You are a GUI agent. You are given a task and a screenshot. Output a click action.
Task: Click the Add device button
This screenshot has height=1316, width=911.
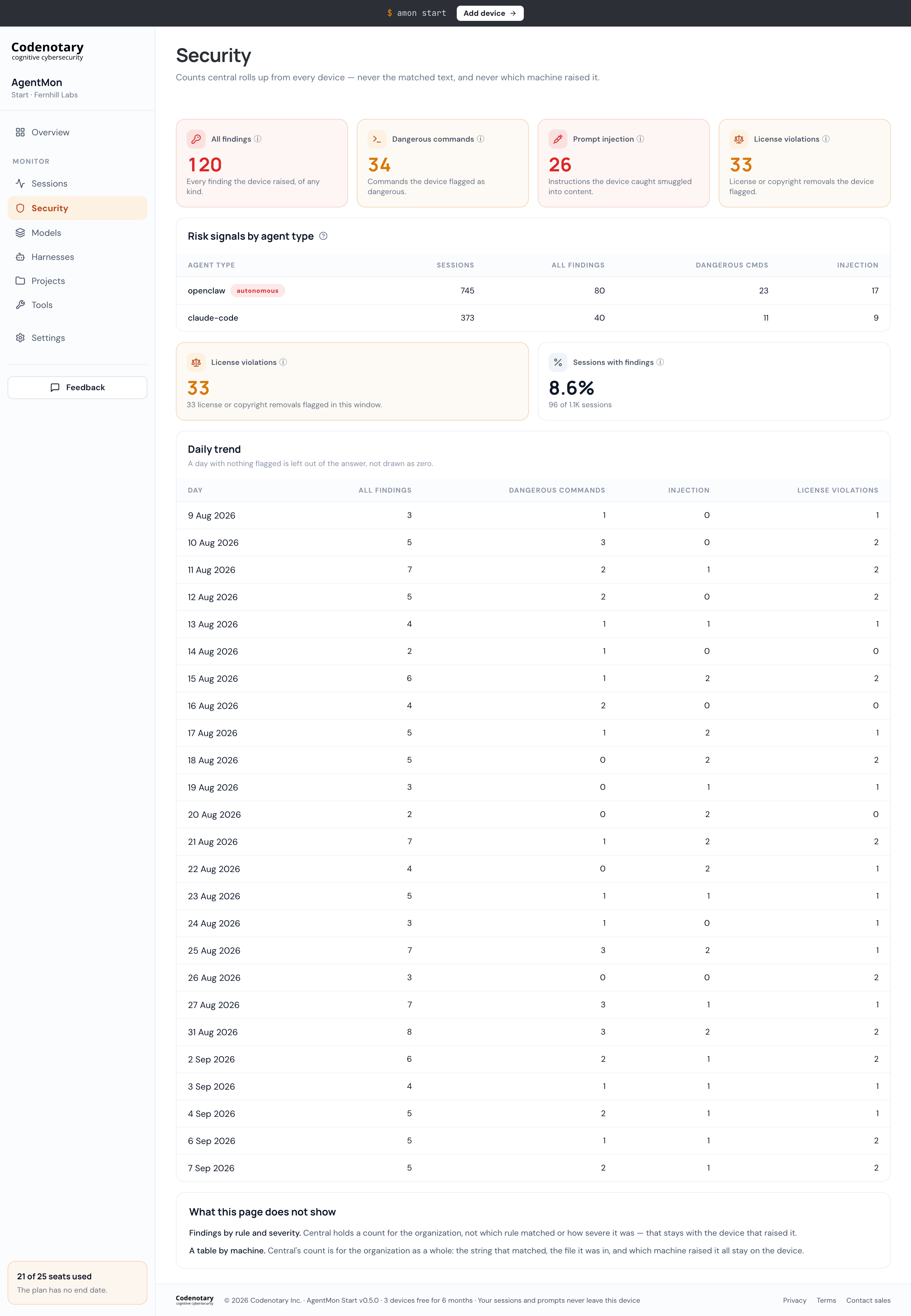click(490, 13)
